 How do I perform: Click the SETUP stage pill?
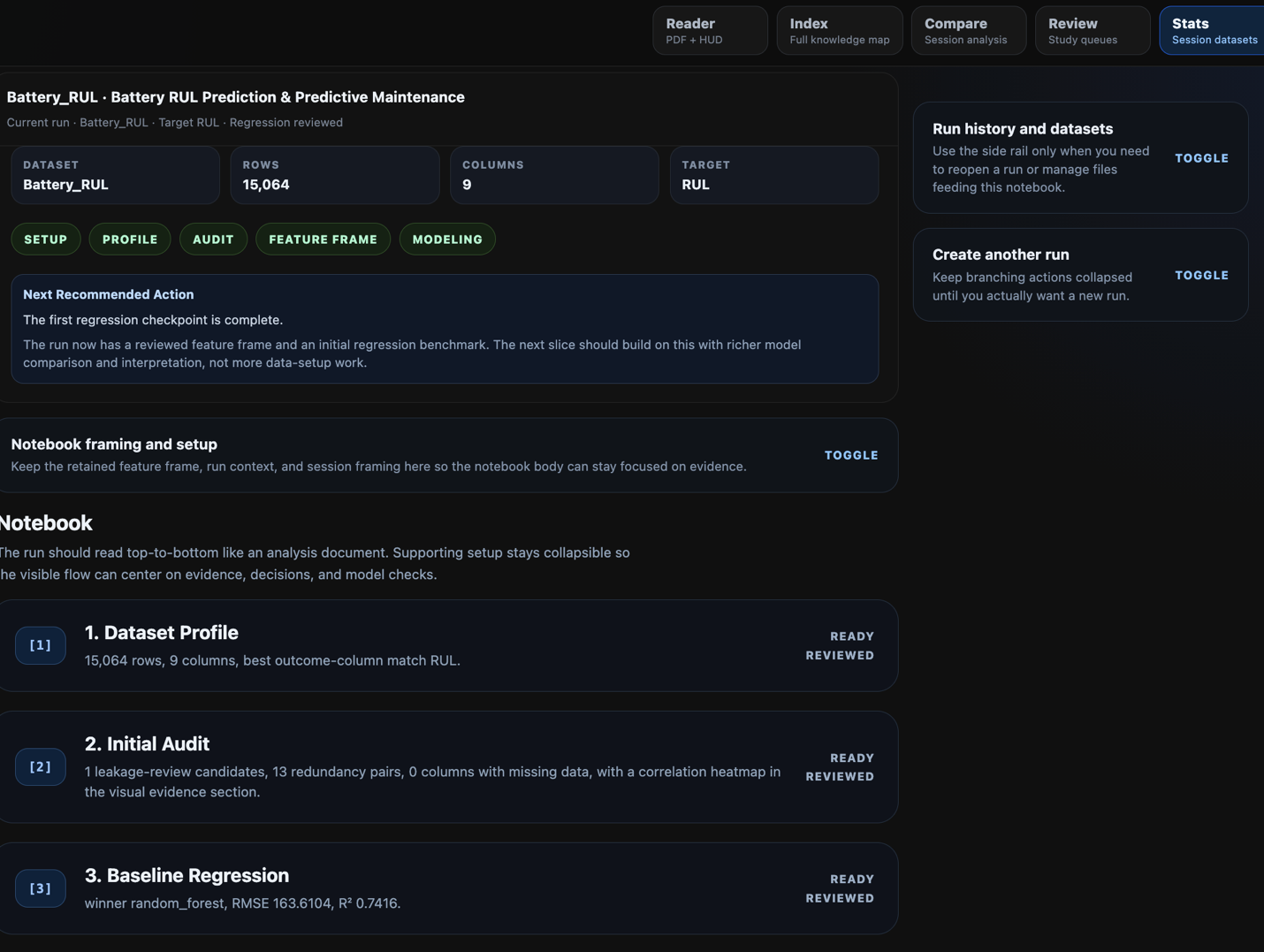pos(46,240)
